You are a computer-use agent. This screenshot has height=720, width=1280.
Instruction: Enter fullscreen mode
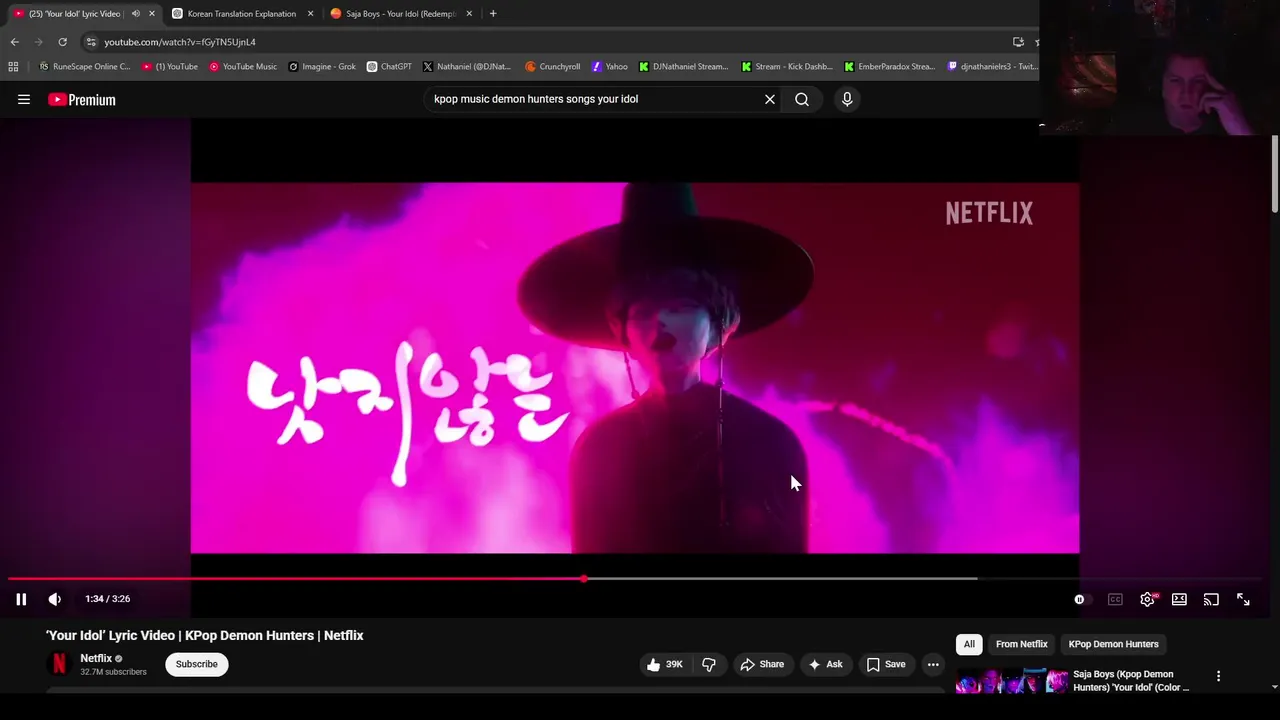pyautogui.click(x=1243, y=599)
